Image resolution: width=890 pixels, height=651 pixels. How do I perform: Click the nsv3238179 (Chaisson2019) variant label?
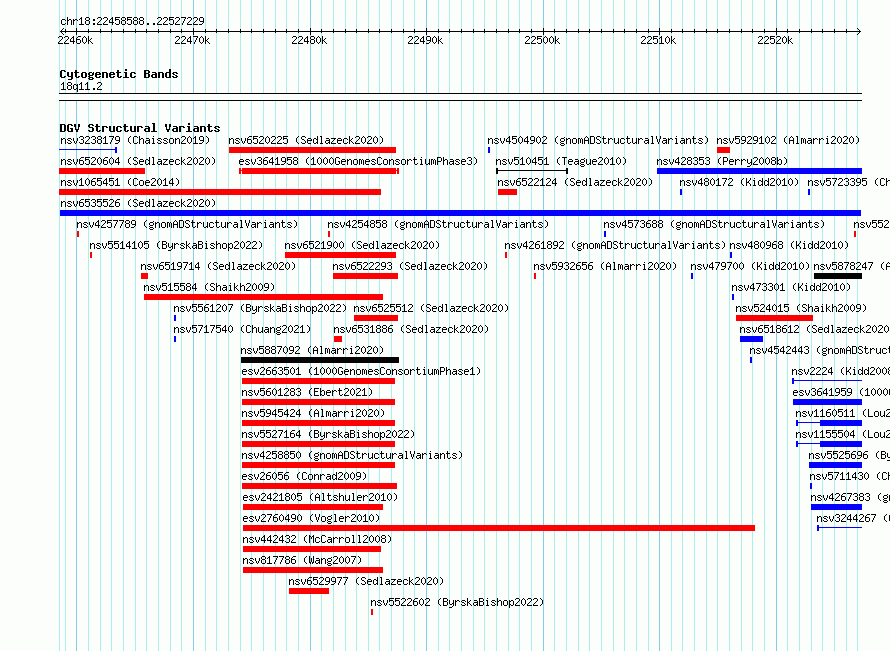click(135, 140)
